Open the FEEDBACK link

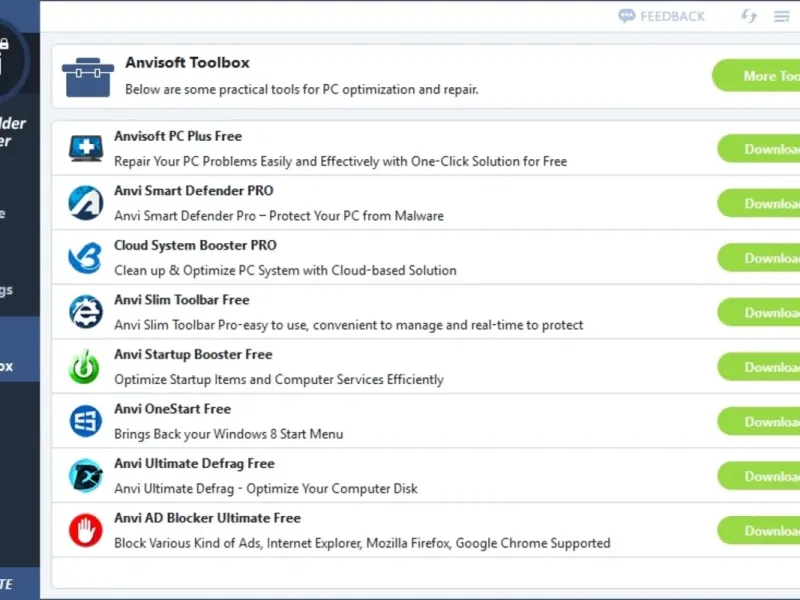pyautogui.click(x=661, y=16)
